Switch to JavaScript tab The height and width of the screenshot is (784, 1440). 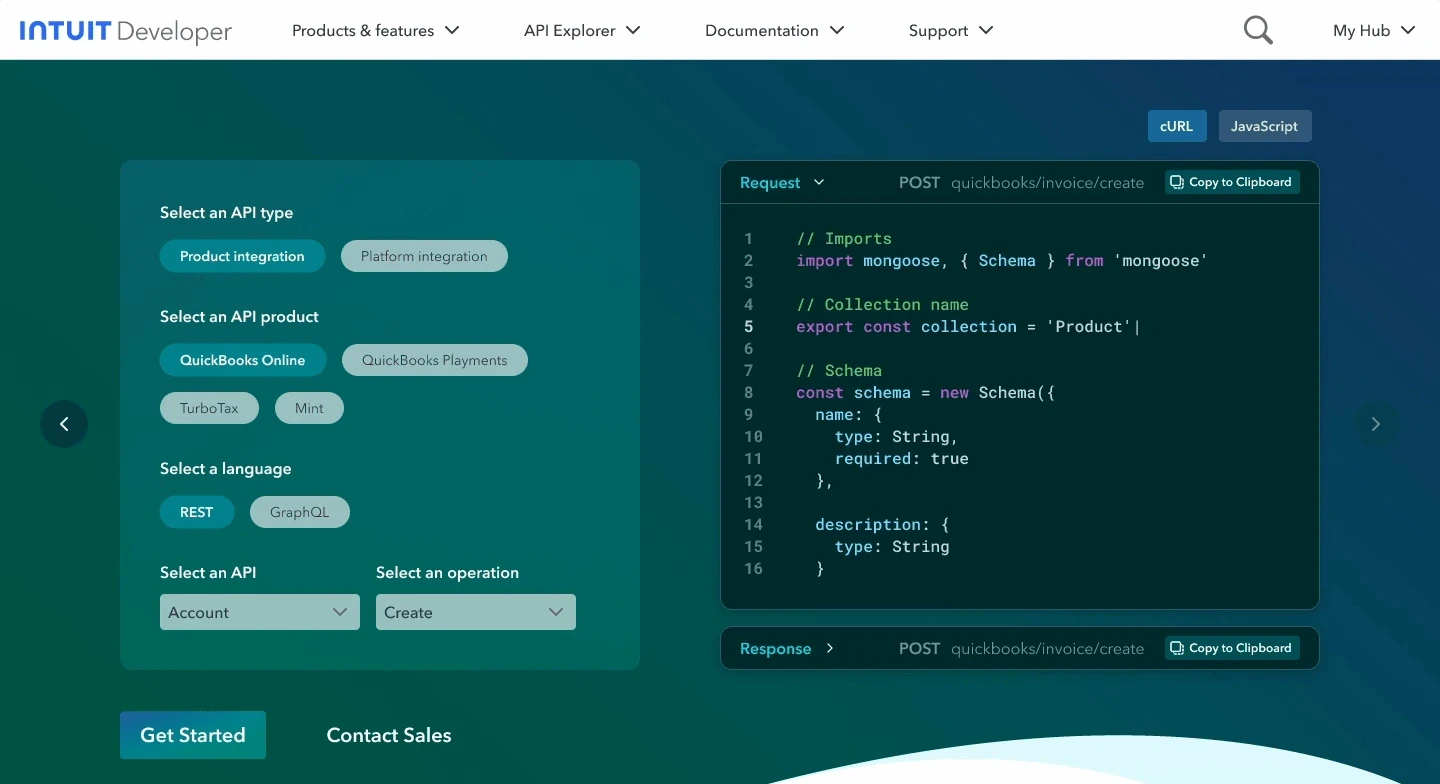point(1265,126)
